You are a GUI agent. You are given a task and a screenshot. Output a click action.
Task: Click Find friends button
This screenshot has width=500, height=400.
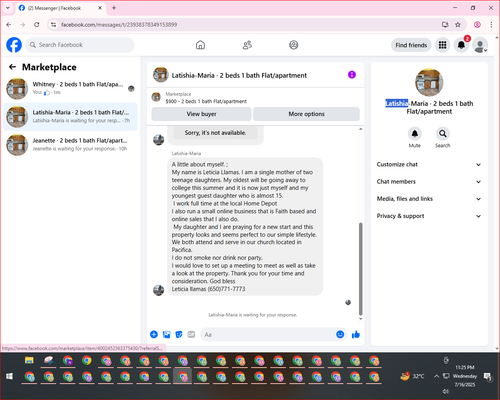pyautogui.click(x=411, y=45)
